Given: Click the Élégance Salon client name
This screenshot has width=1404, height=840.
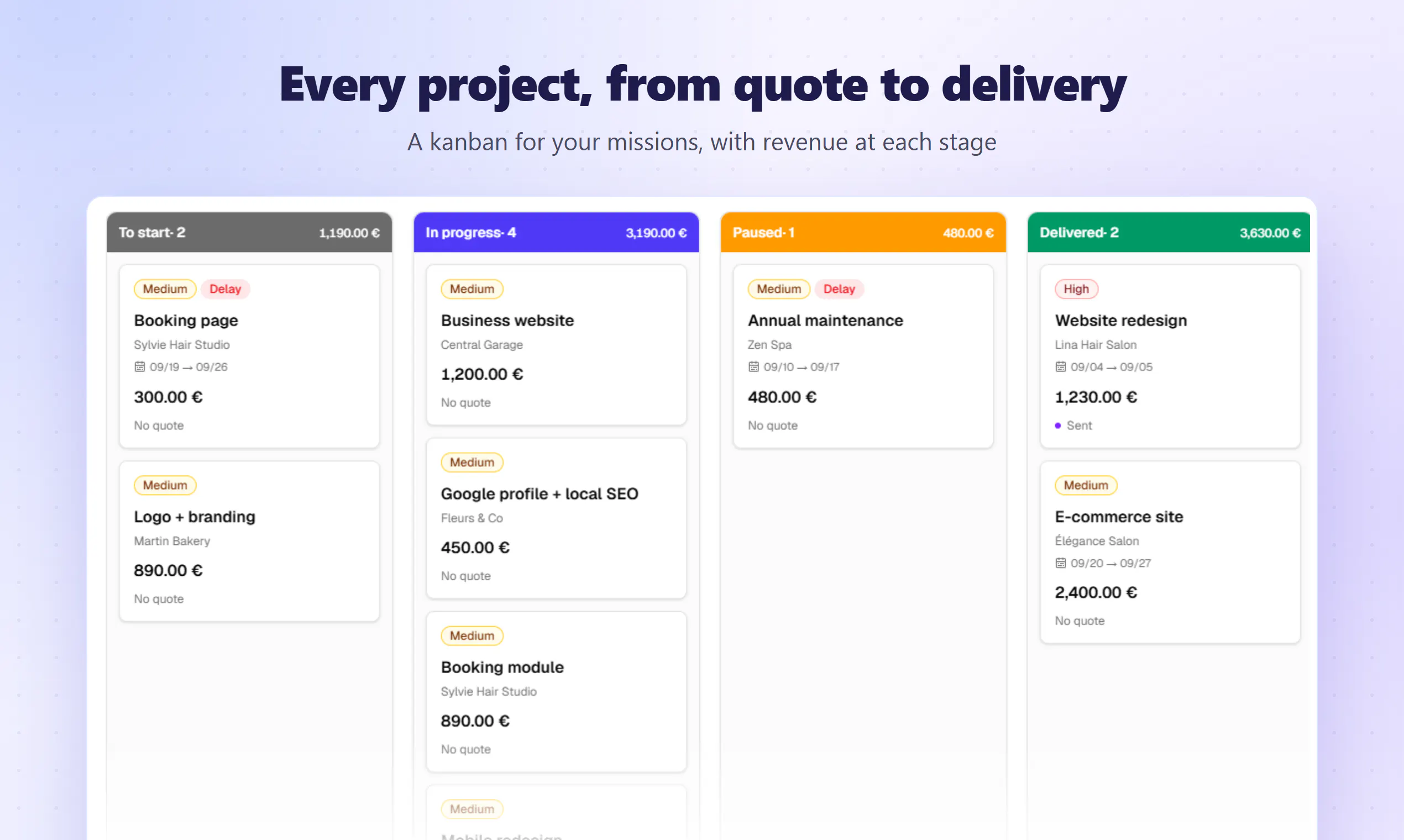Looking at the screenshot, I should 1097,541.
